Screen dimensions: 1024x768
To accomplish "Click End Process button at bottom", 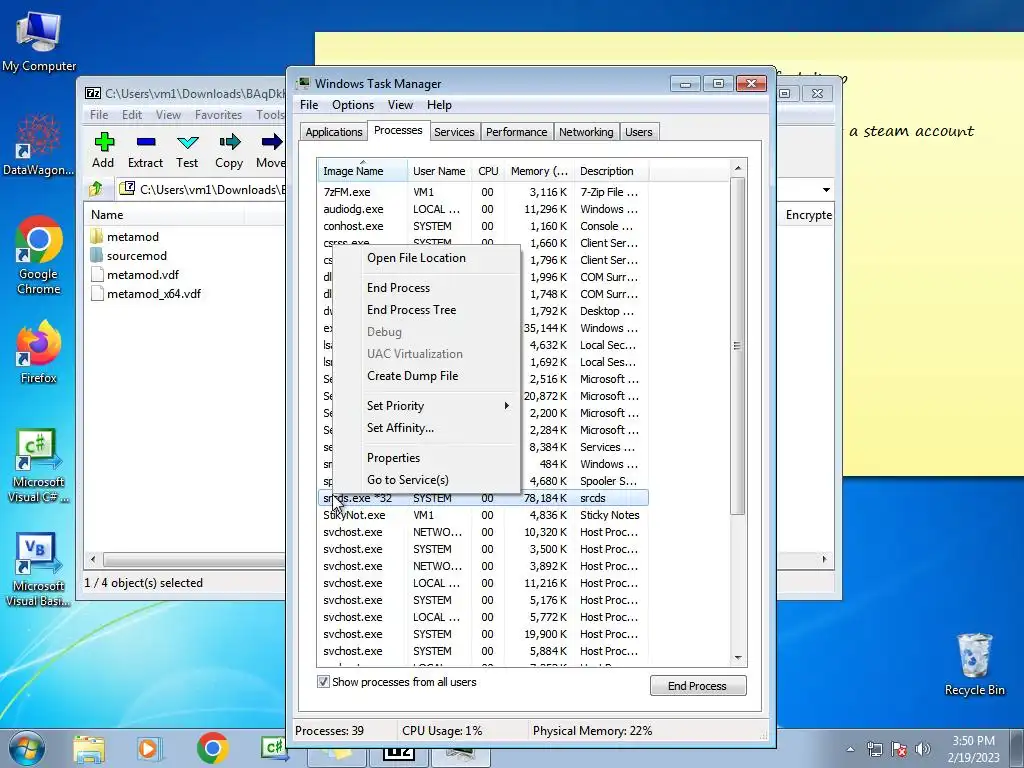I will tap(697, 686).
